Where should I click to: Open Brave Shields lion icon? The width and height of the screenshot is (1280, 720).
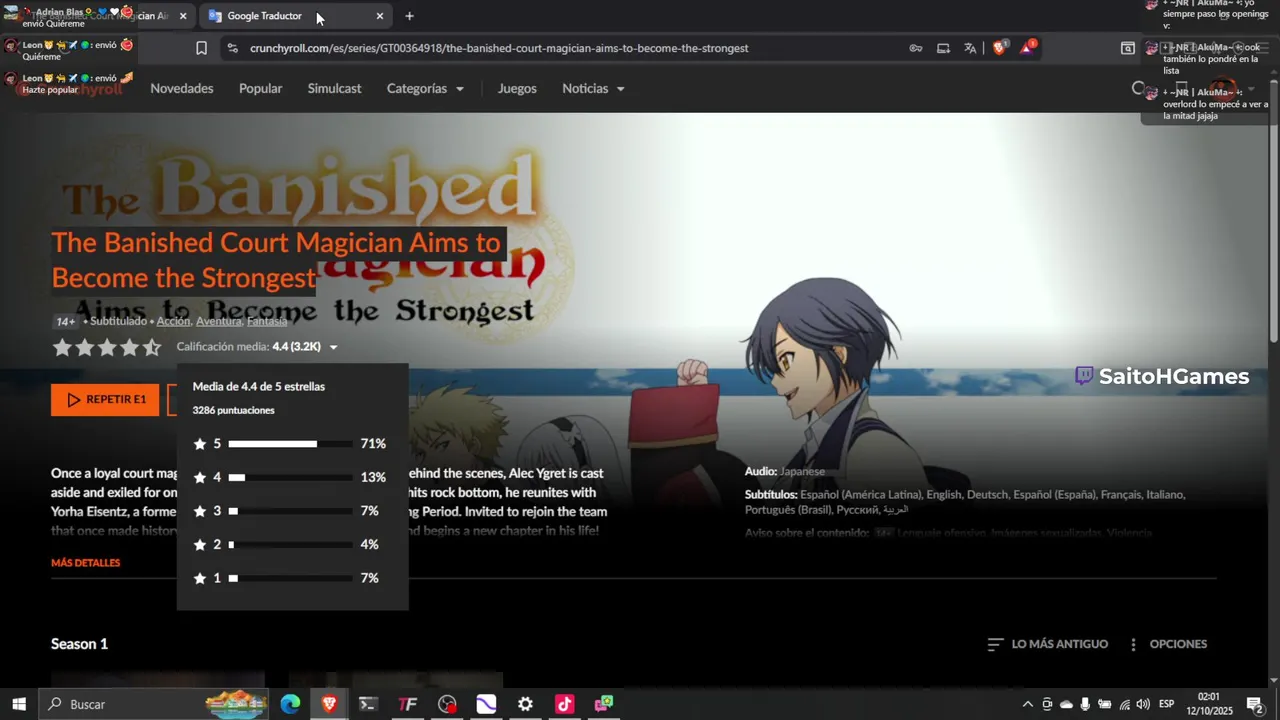999,48
